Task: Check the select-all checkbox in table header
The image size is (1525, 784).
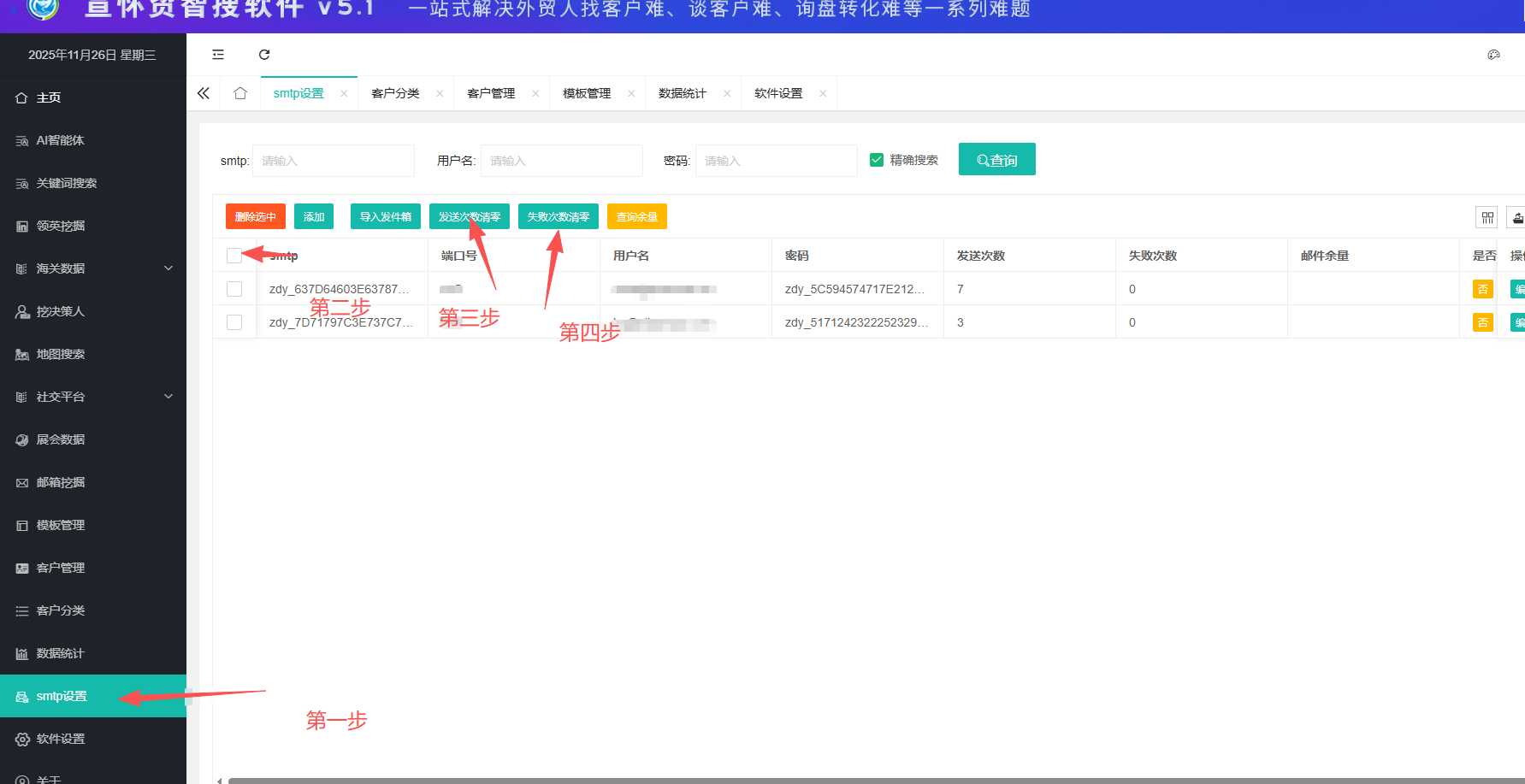Action: coord(234,256)
